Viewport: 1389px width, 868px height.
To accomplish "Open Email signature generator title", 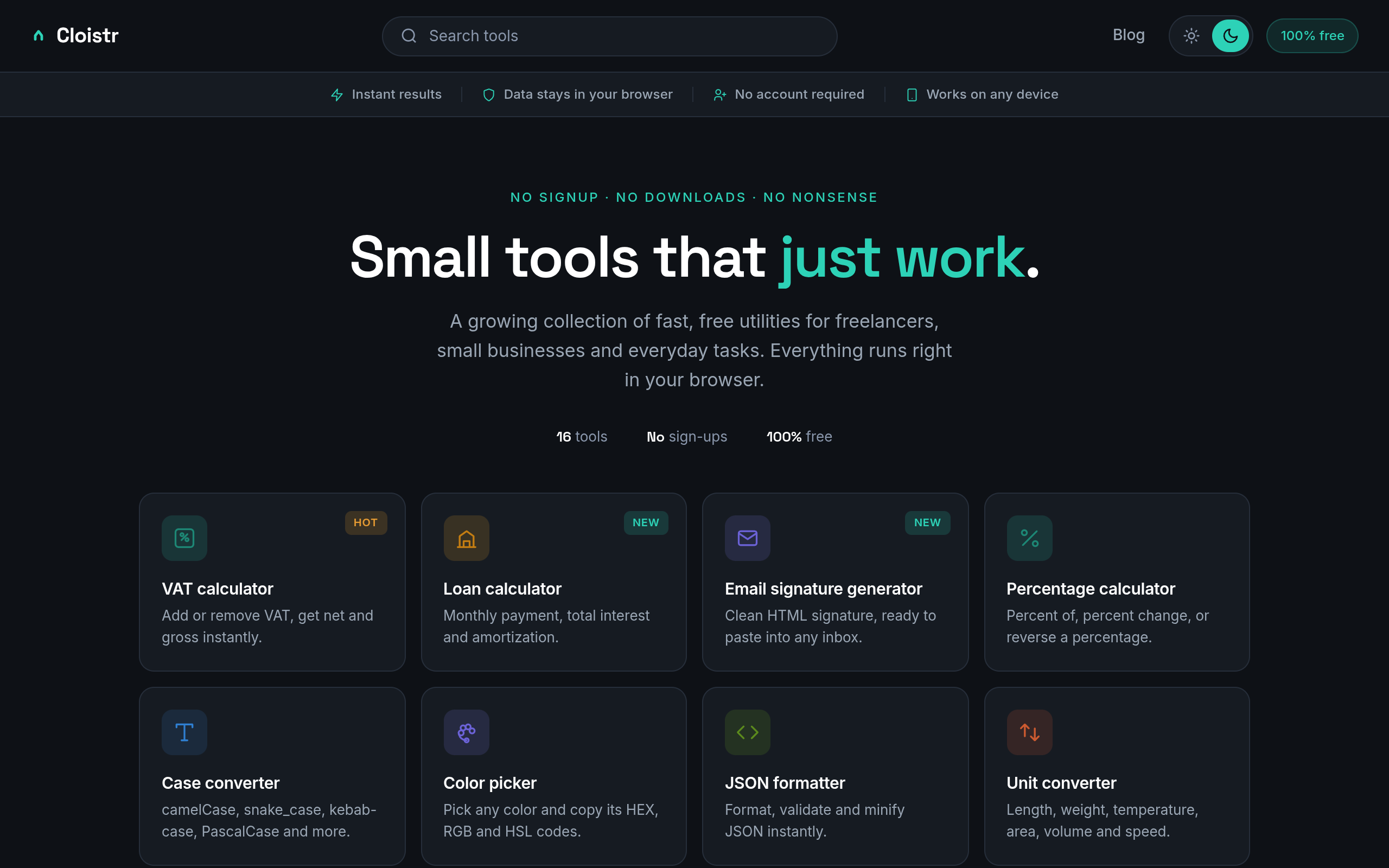I will pos(823,589).
